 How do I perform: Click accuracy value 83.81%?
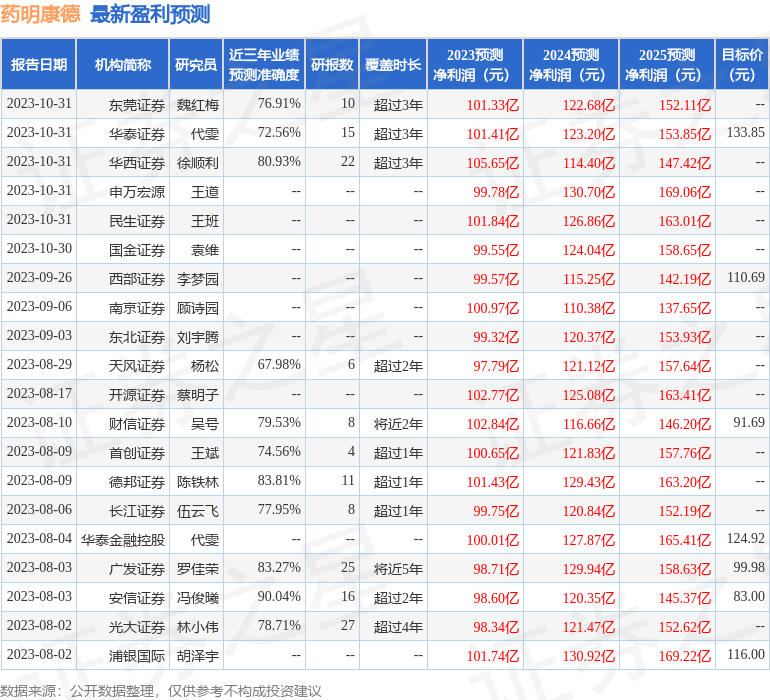[279, 480]
